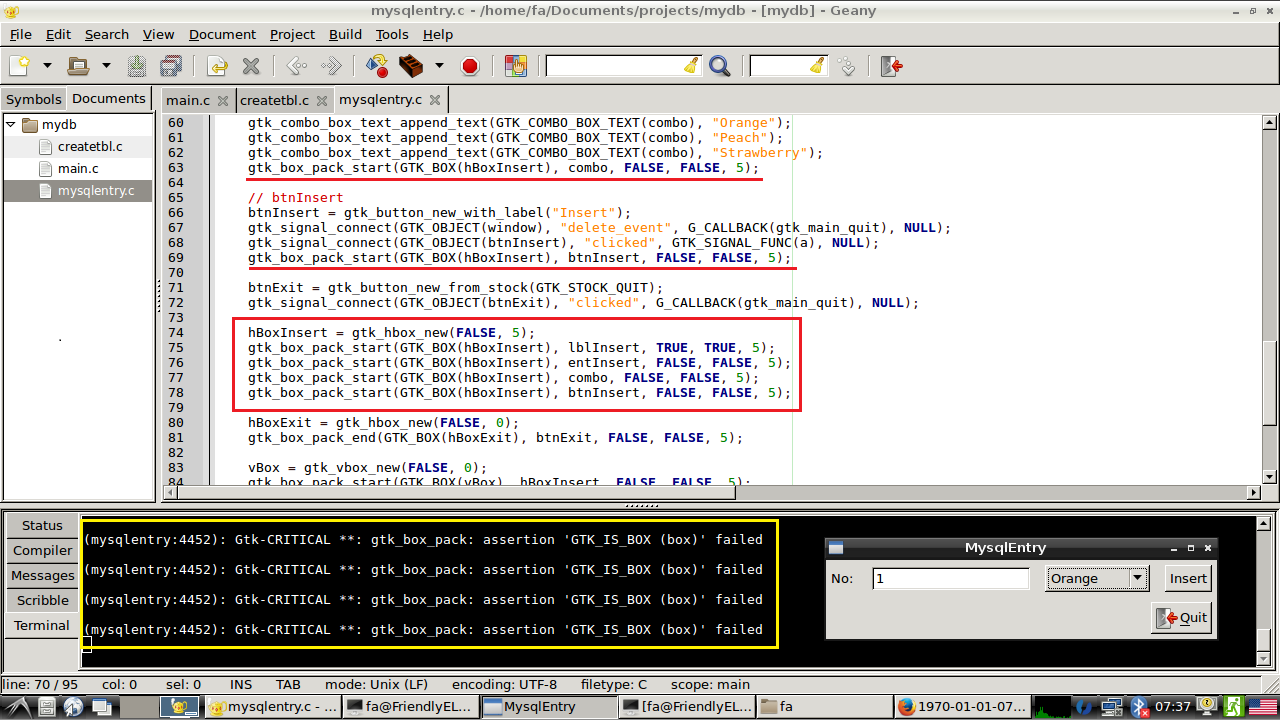Navigate forward to next location
This screenshot has height=720, width=1280.
pos(331,66)
